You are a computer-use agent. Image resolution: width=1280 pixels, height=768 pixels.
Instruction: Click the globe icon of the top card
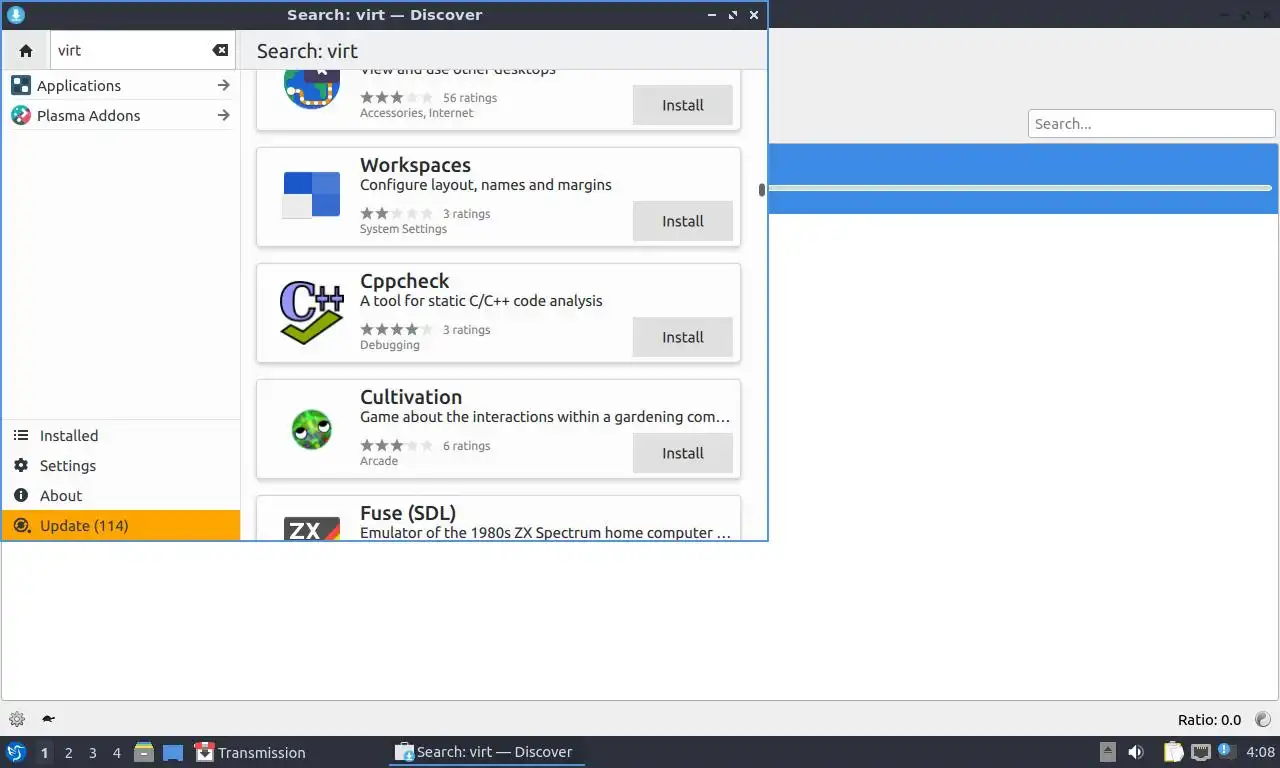(312, 89)
